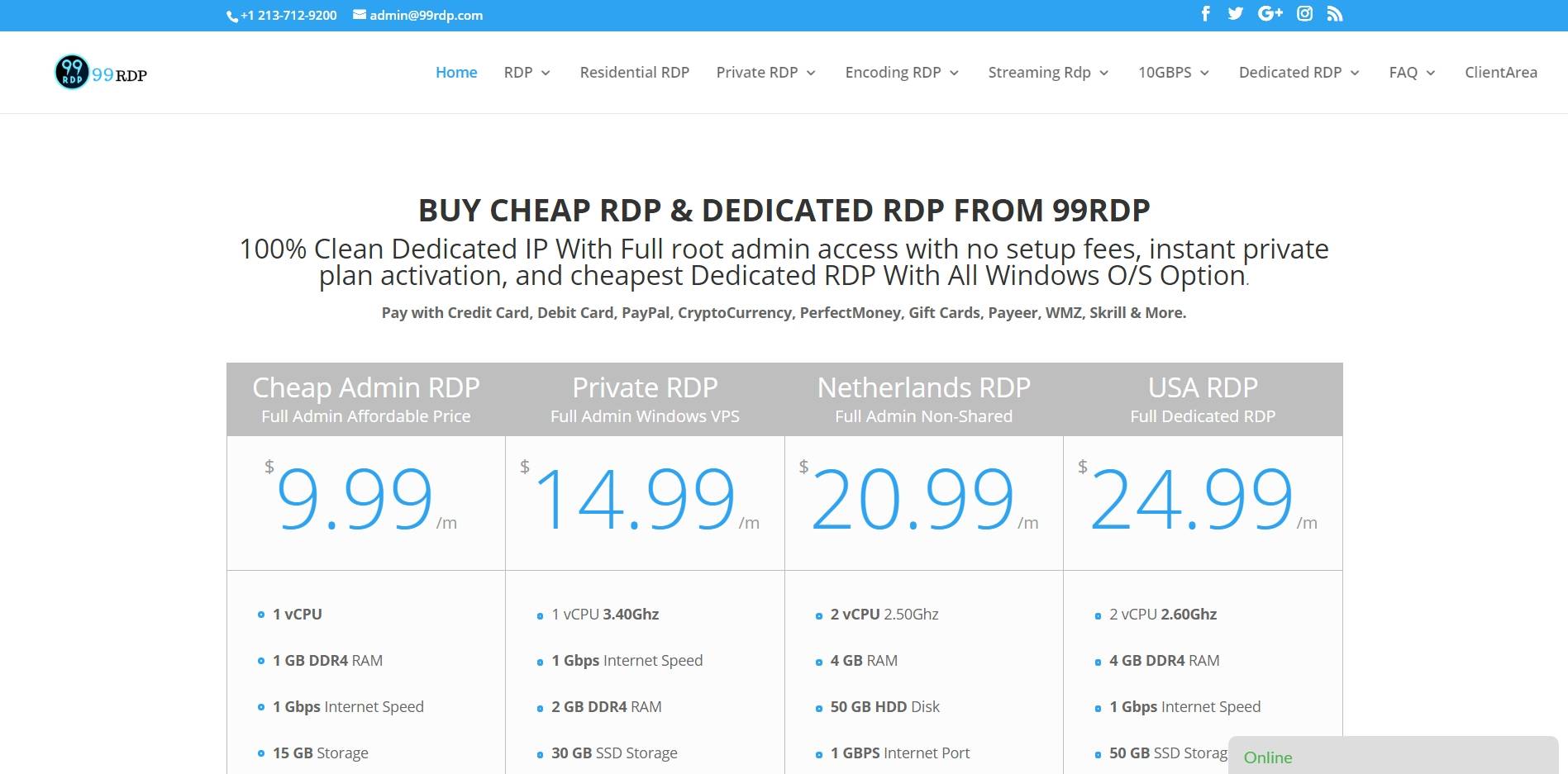The width and height of the screenshot is (1568, 774).
Task: Go to the Home menu item
Action: (456, 73)
